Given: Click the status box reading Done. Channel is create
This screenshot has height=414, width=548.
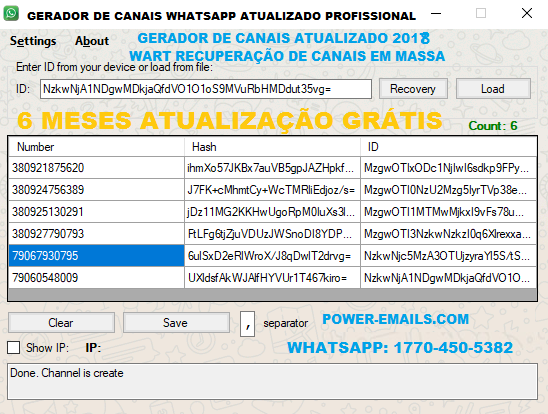Looking at the screenshot, I should (x=272, y=381).
